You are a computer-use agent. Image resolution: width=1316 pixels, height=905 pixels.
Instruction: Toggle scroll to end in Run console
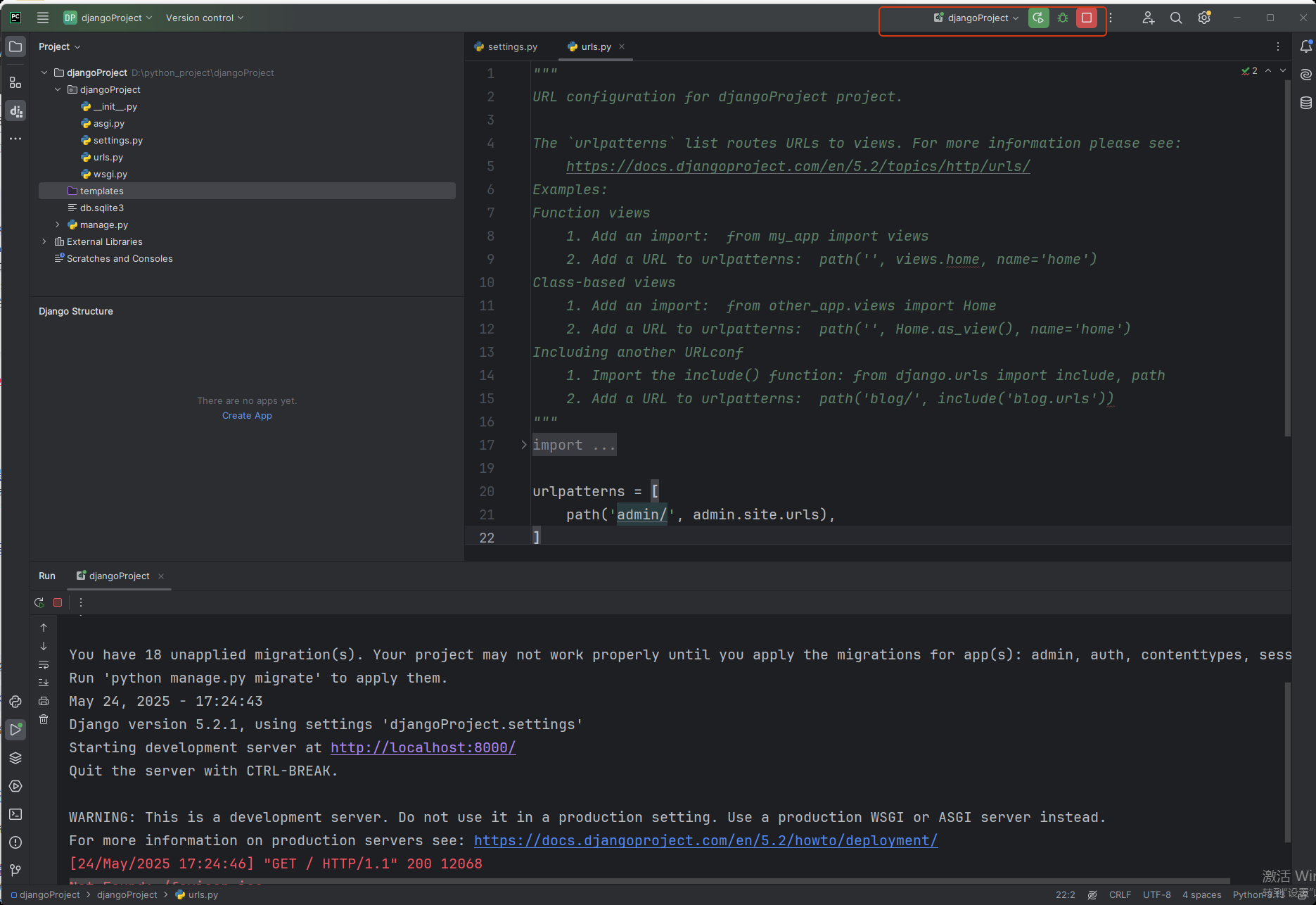coord(44,683)
